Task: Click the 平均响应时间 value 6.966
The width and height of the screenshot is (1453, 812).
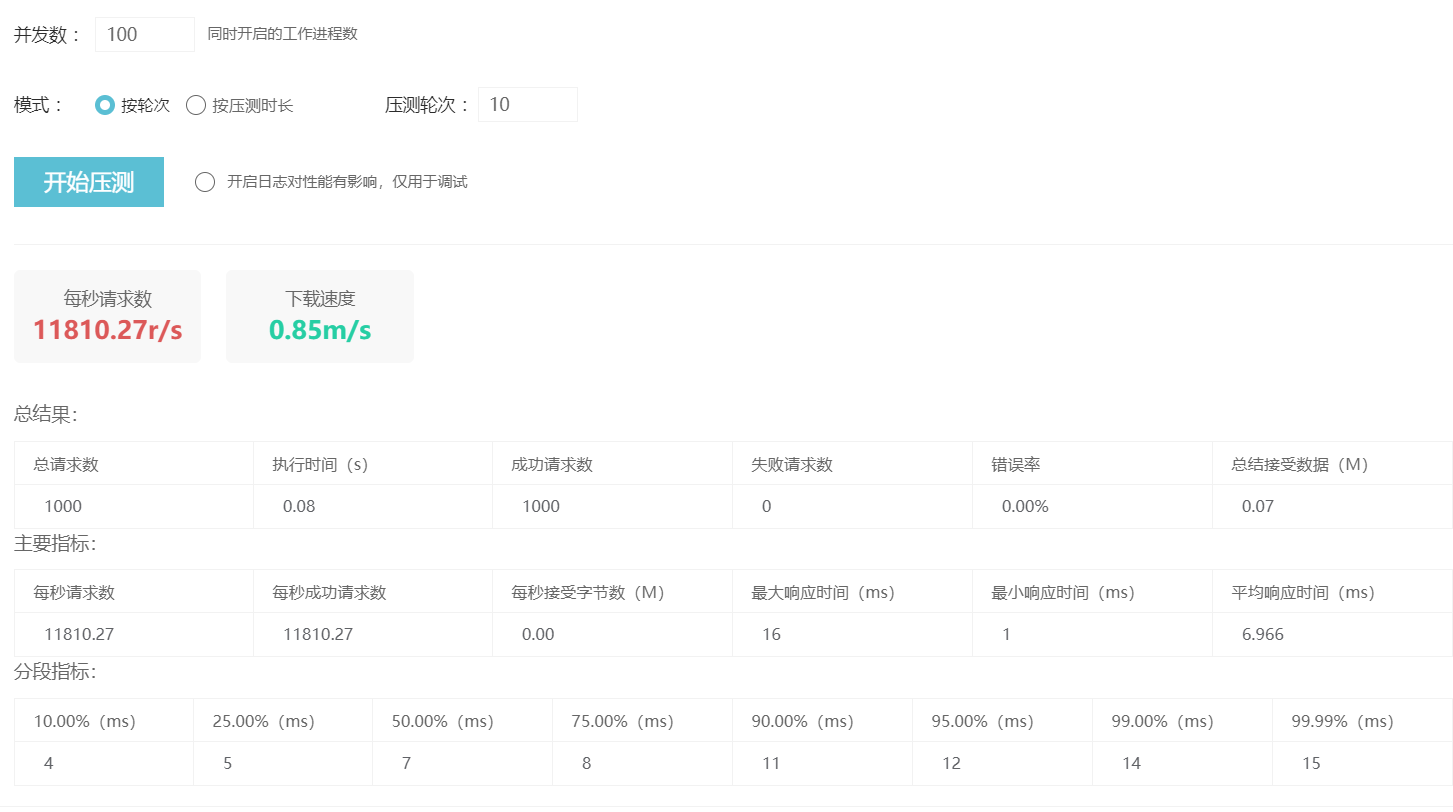Action: pos(1263,634)
